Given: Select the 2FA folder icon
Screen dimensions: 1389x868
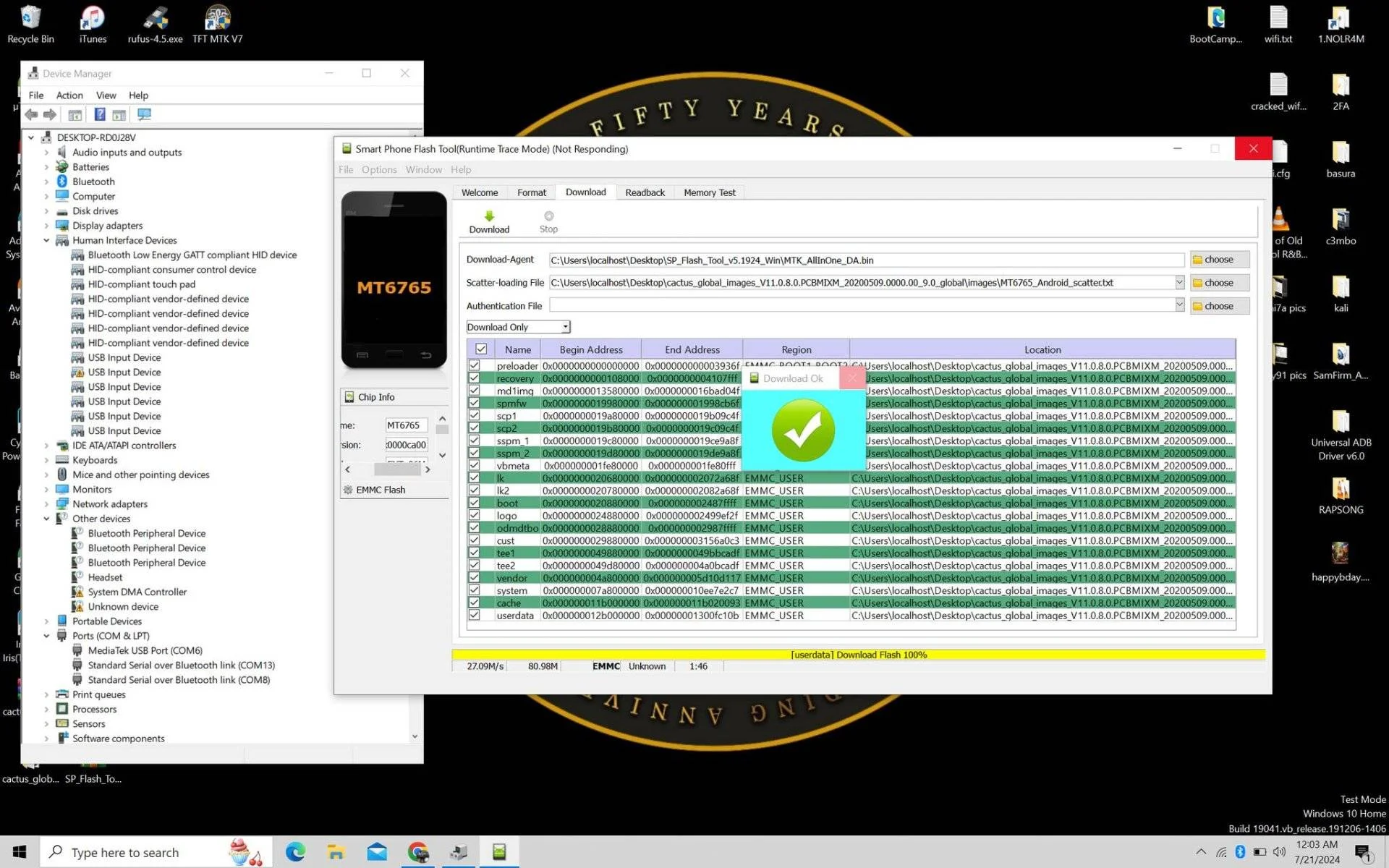Looking at the screenshot, I should [x=1341, y=92].
